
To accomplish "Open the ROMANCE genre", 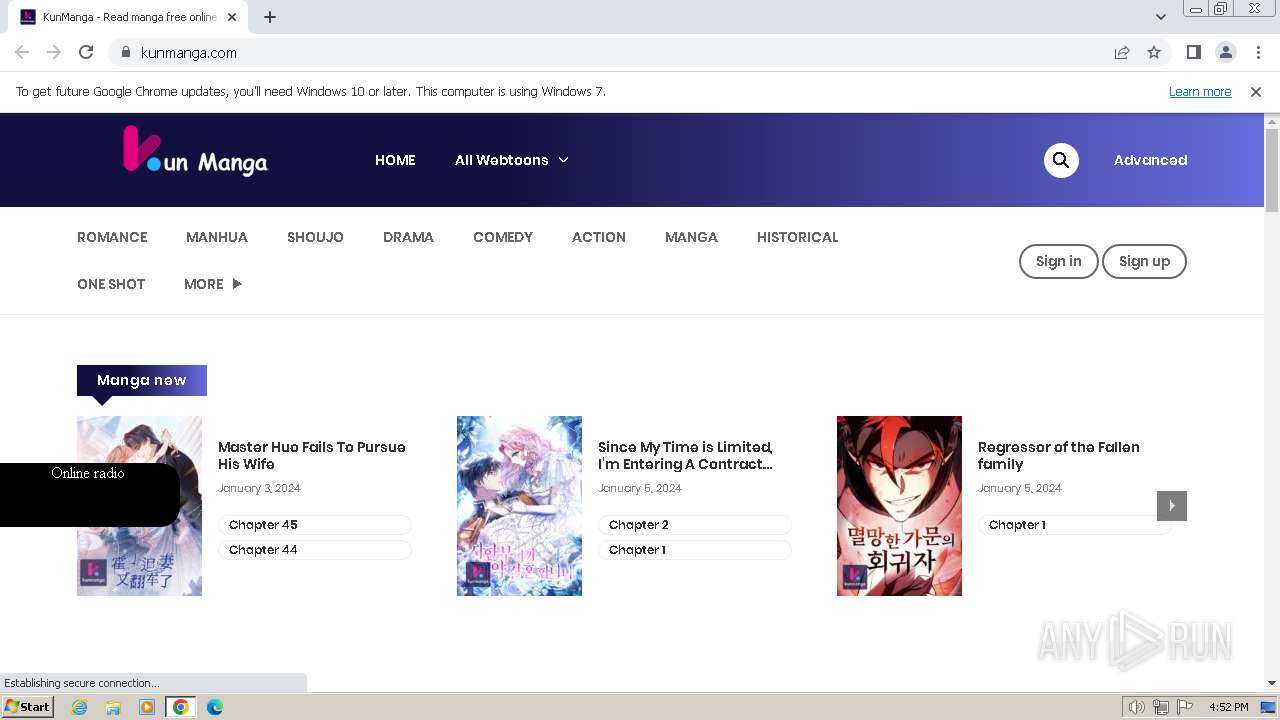I will coord(112,237).
